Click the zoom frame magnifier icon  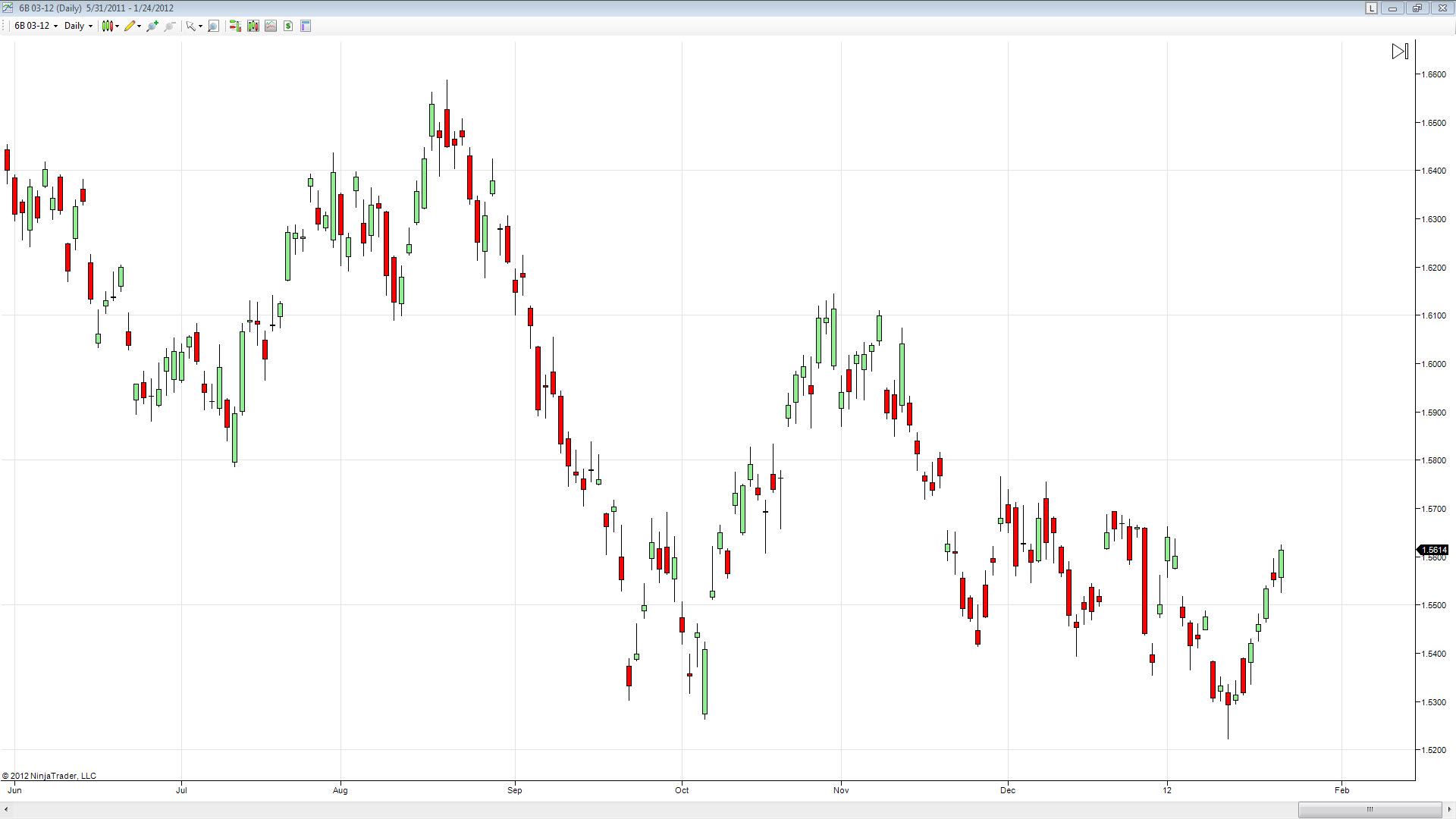click(x=214, y=26)
